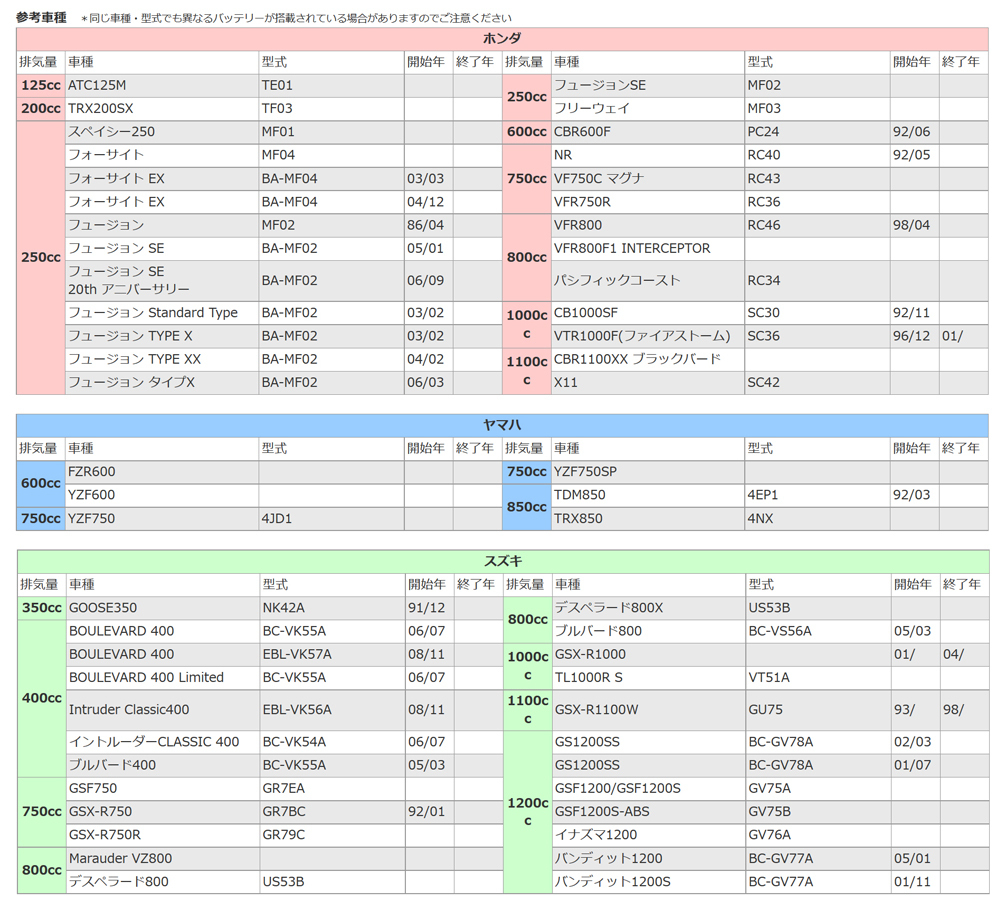Select the VTR1000F(ファイアストーム) cell

pos(648,336)
